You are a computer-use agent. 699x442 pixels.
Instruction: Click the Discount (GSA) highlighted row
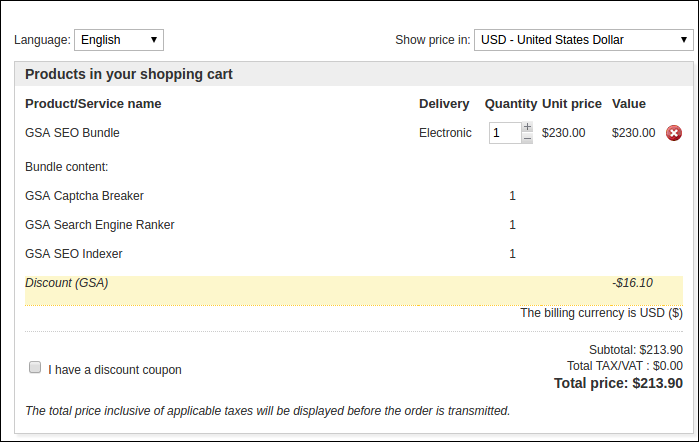354,291
